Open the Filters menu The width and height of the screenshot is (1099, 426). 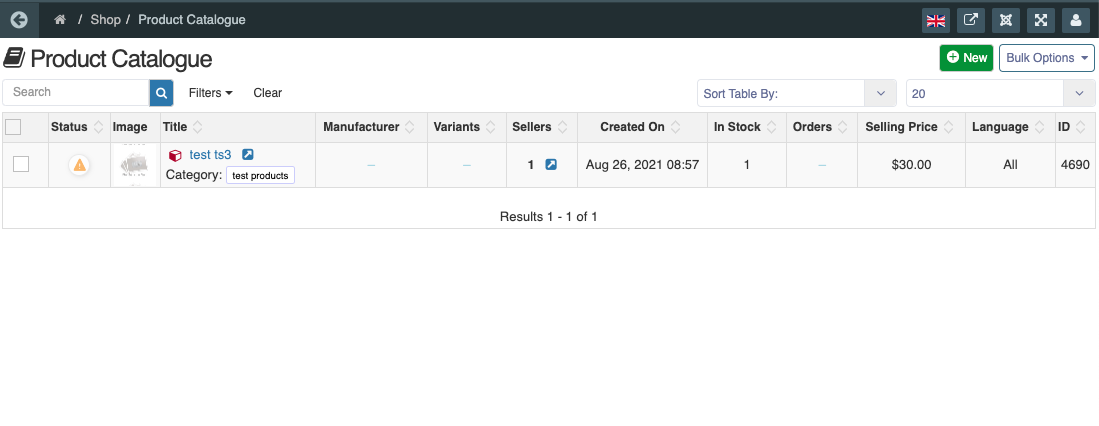tap(210, 92)
